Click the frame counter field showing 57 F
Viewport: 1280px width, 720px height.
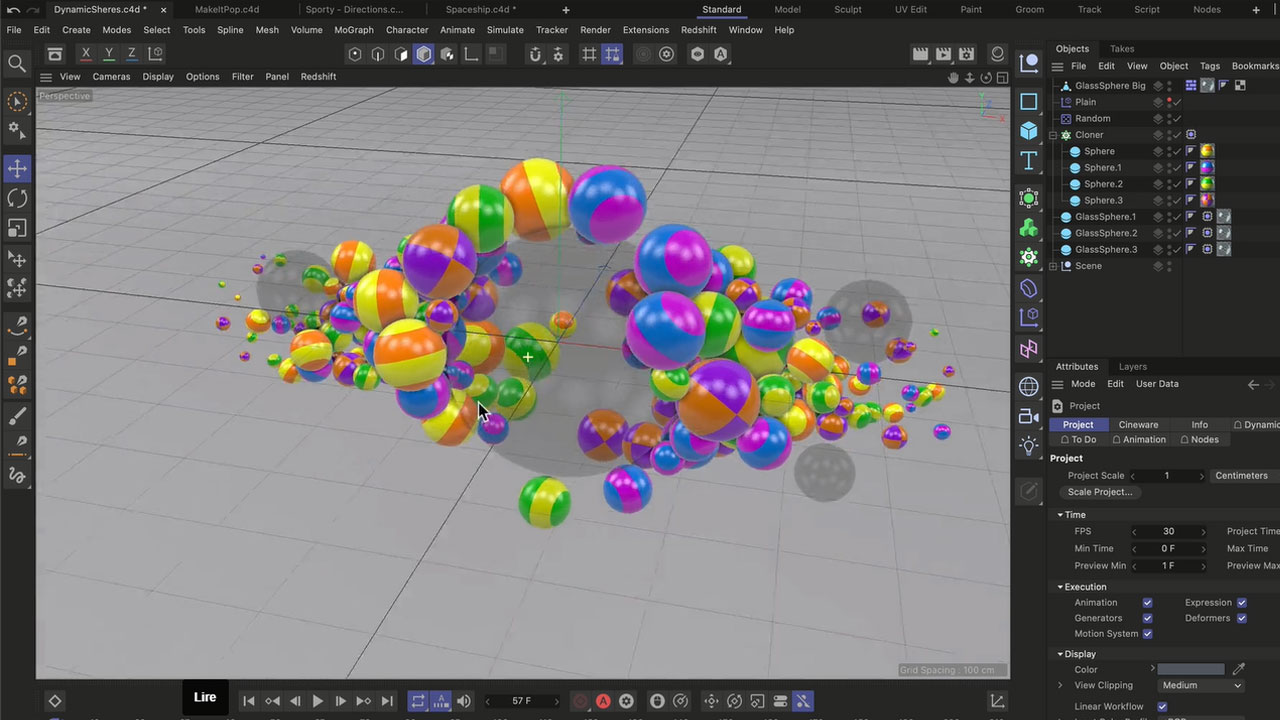point(520,700)
